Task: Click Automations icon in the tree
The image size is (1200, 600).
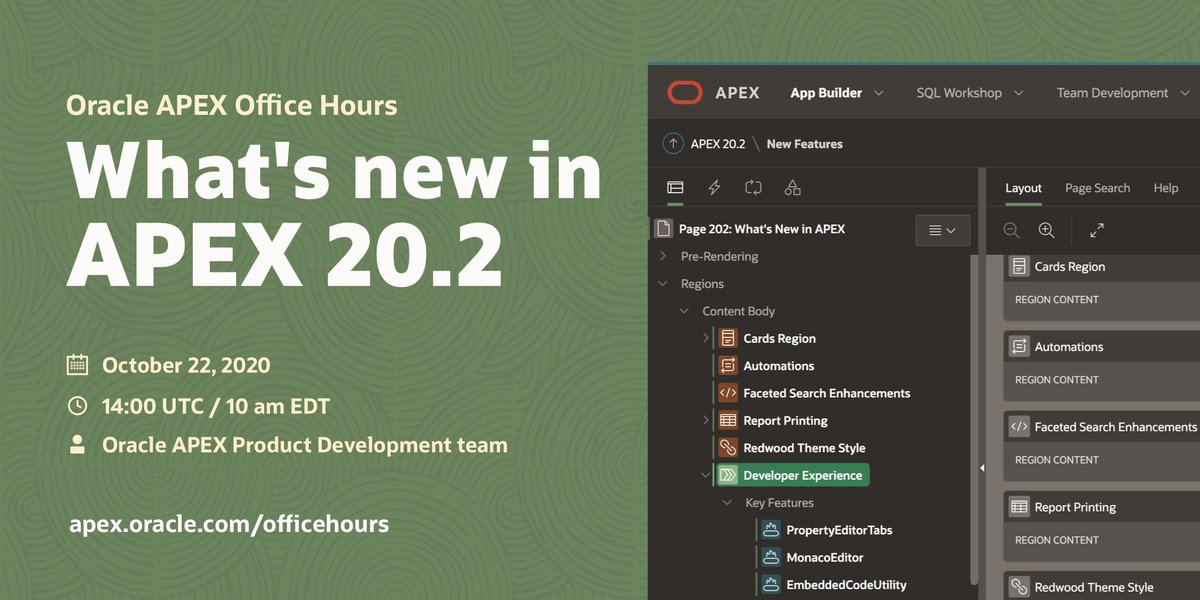Action: point(727,366)
